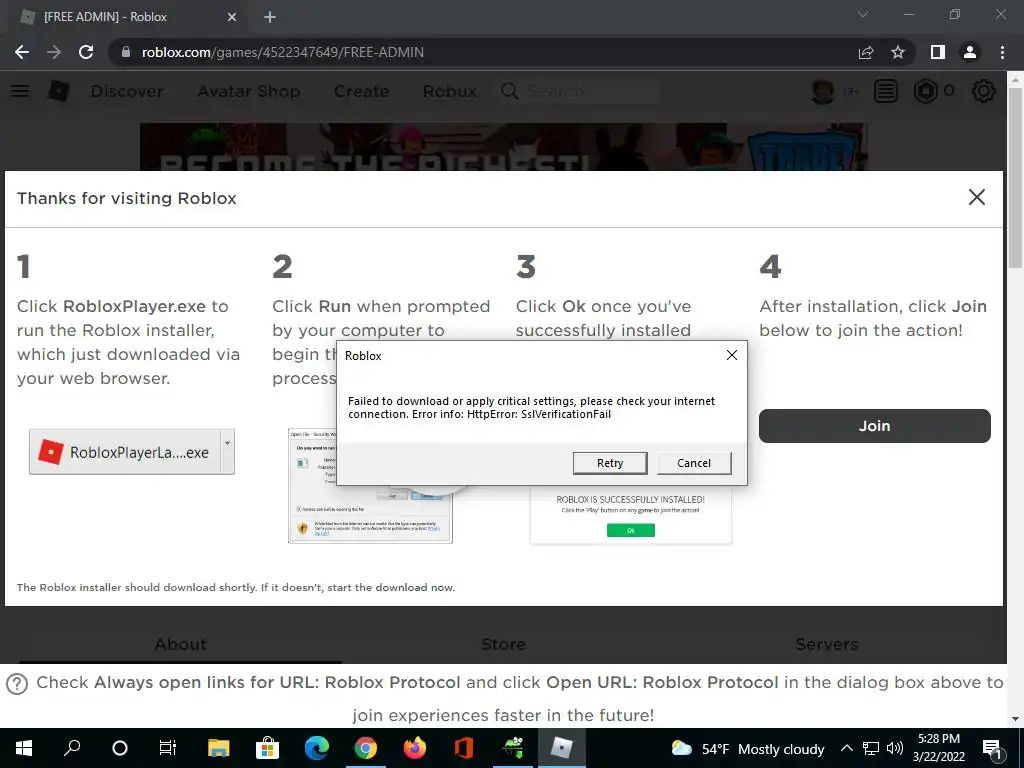Open Microsoft Store from taskbar
The image size is (1024, 768).
click(268, 748)
